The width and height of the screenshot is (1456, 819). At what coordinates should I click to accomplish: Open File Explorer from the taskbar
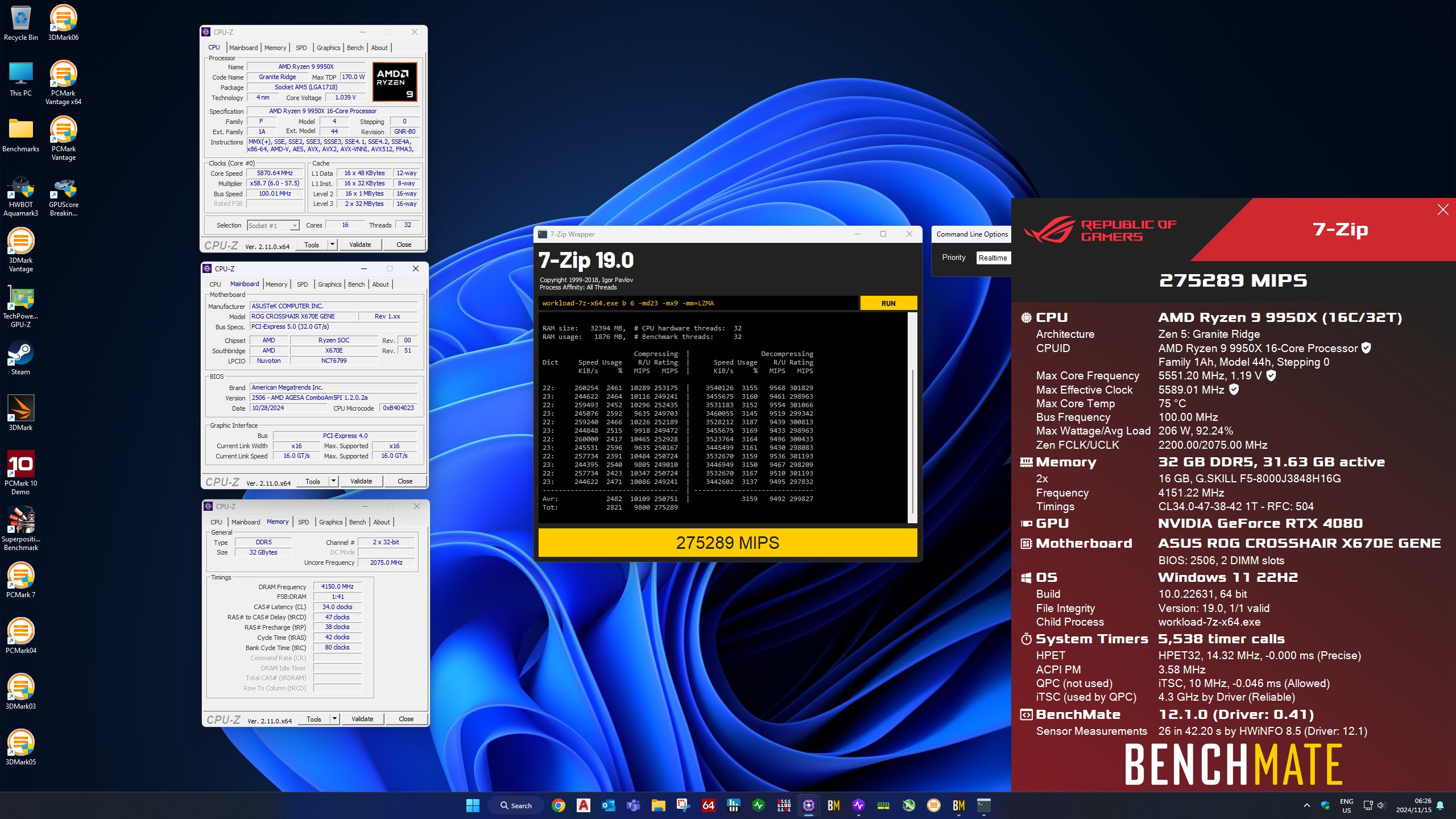(x=659, y=805)
